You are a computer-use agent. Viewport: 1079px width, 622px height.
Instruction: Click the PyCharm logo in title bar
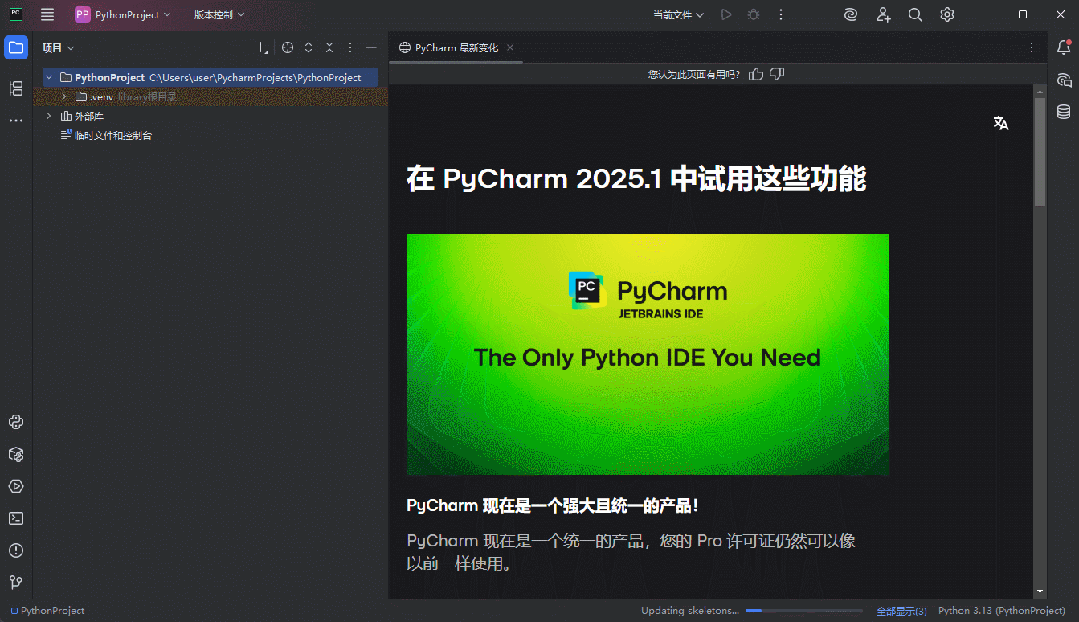coord(15,14)
